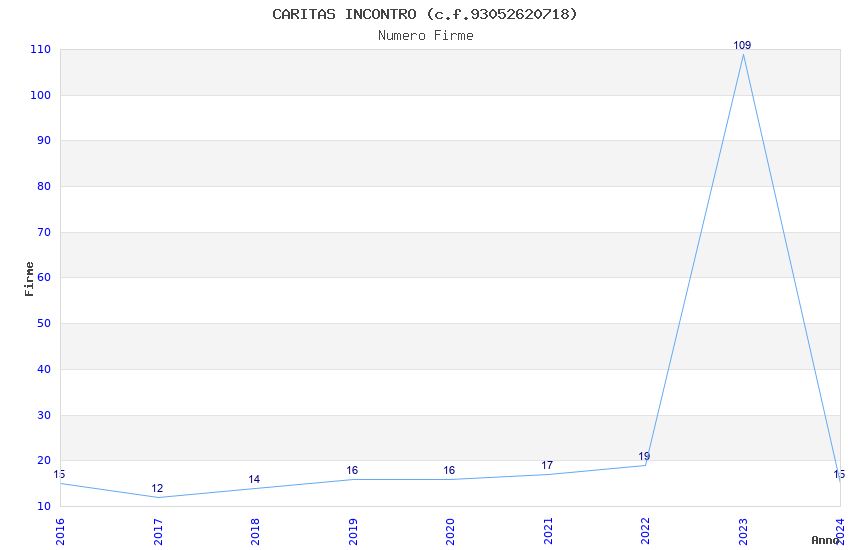Click the chart title CARITAS INCONTRO (c.f.93052620718)
Screen dimensions: 850x550
(x=424, y=14)
